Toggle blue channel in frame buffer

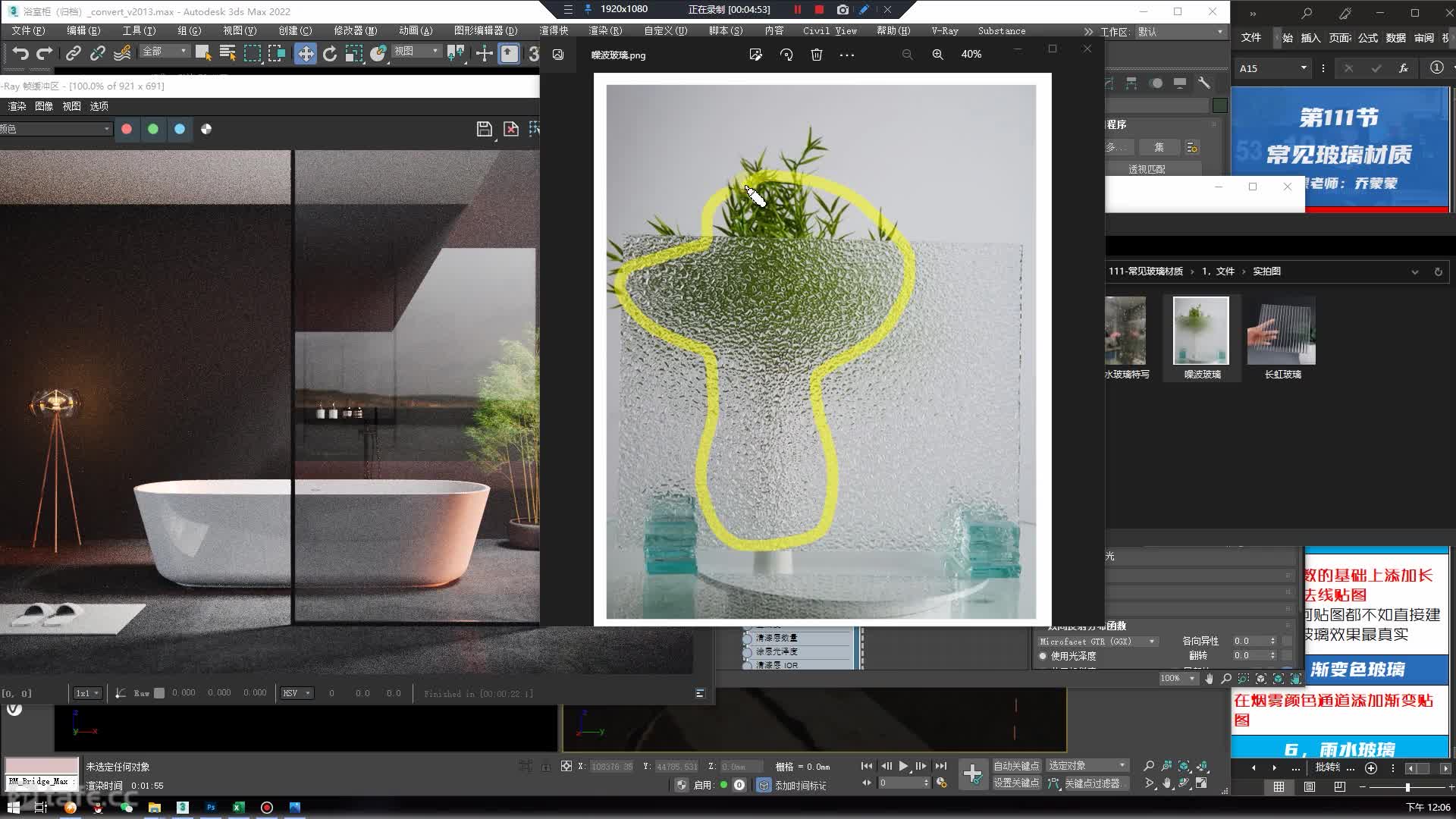(x=180, y=129)
